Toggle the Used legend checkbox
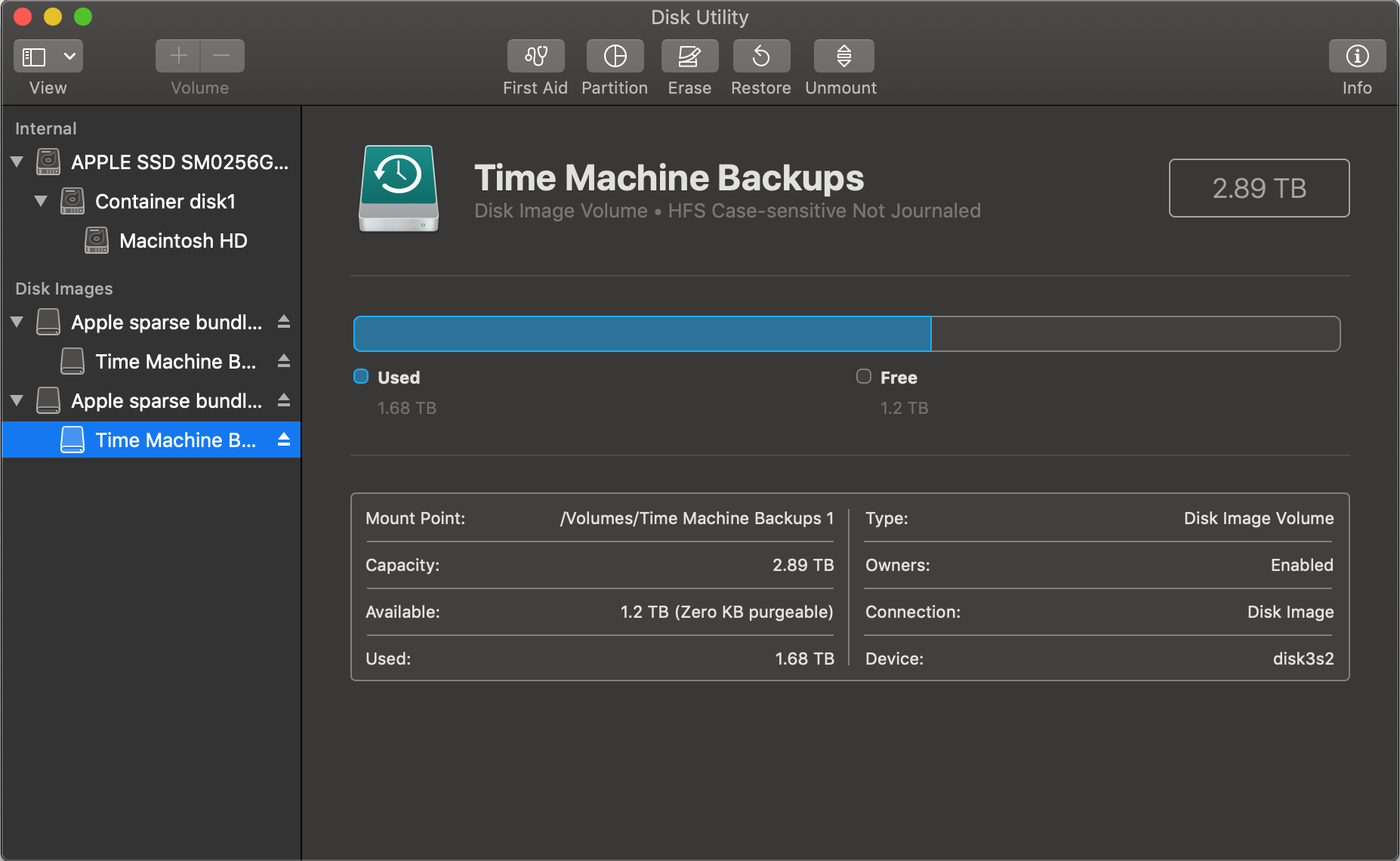The image size is (1400, 861). pyautogui.click(x=361, y=376)
